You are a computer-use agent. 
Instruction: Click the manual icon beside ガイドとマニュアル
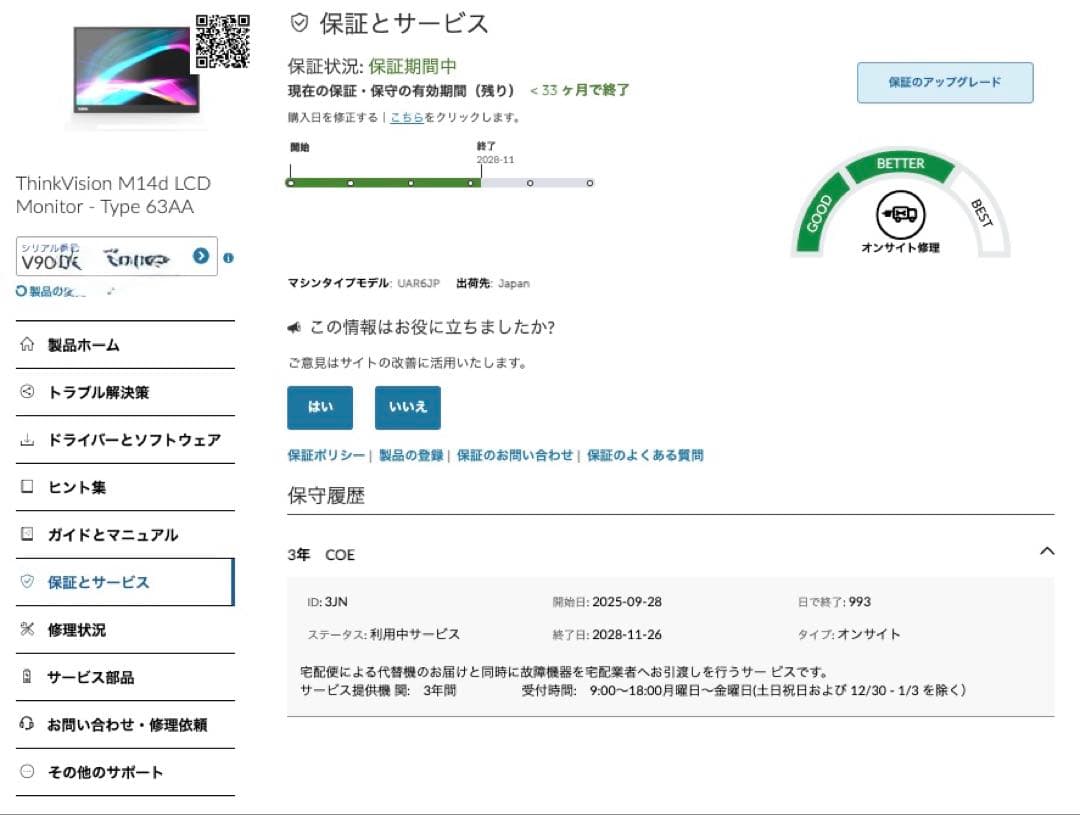[27, 534]
